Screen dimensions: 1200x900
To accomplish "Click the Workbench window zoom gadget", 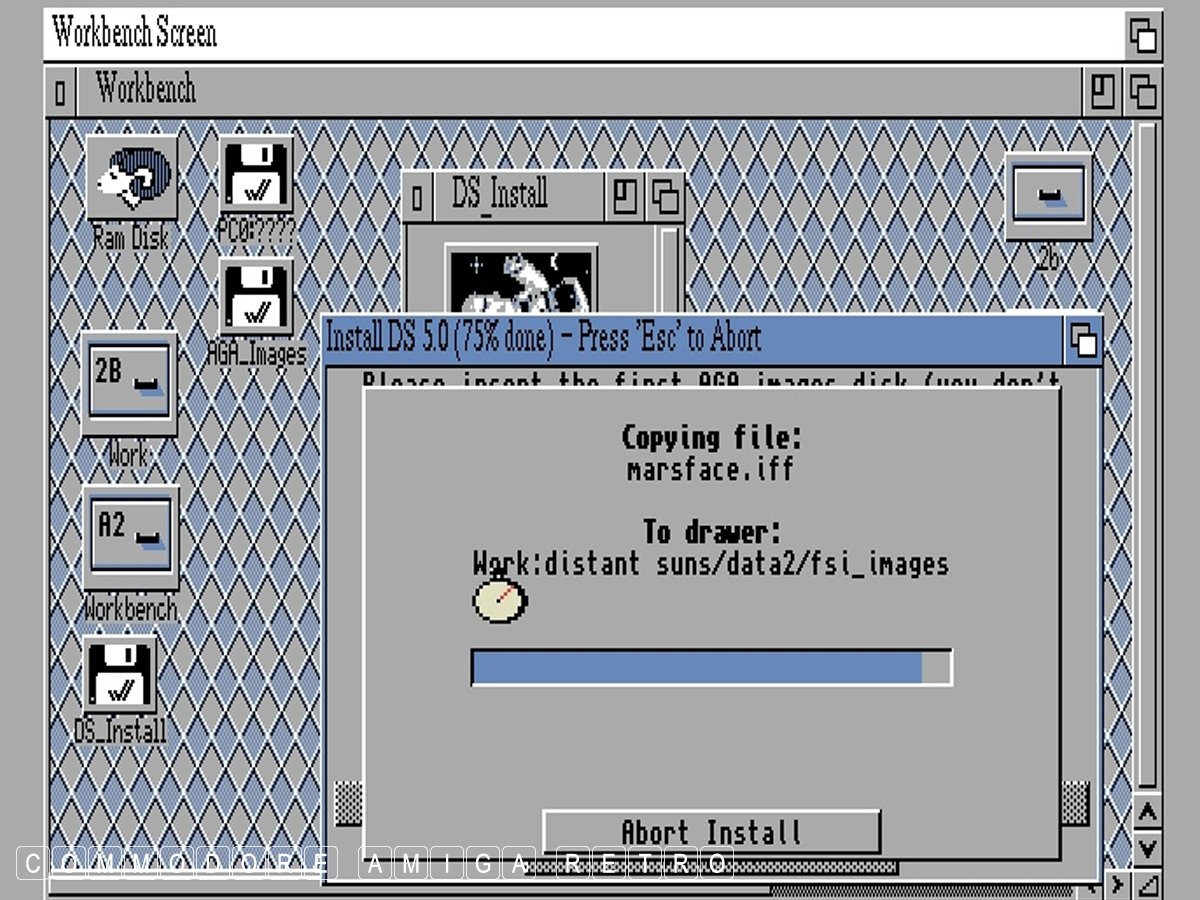I will click(x=1103, y=92).
